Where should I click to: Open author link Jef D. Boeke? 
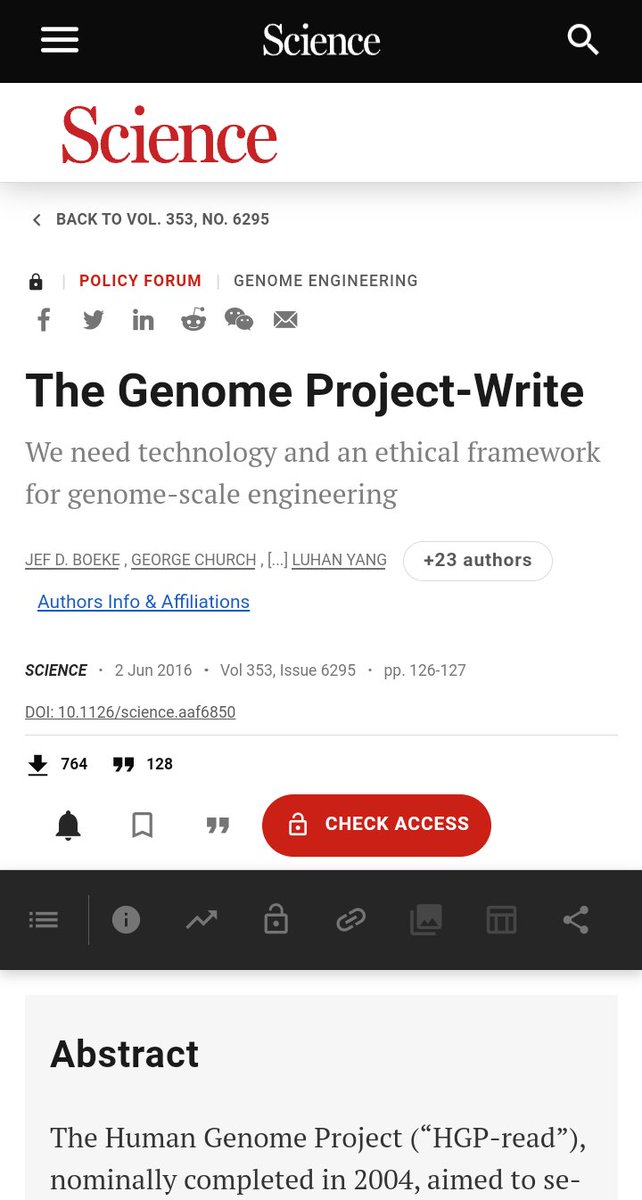pyautogui.click(x=73, y=560)
